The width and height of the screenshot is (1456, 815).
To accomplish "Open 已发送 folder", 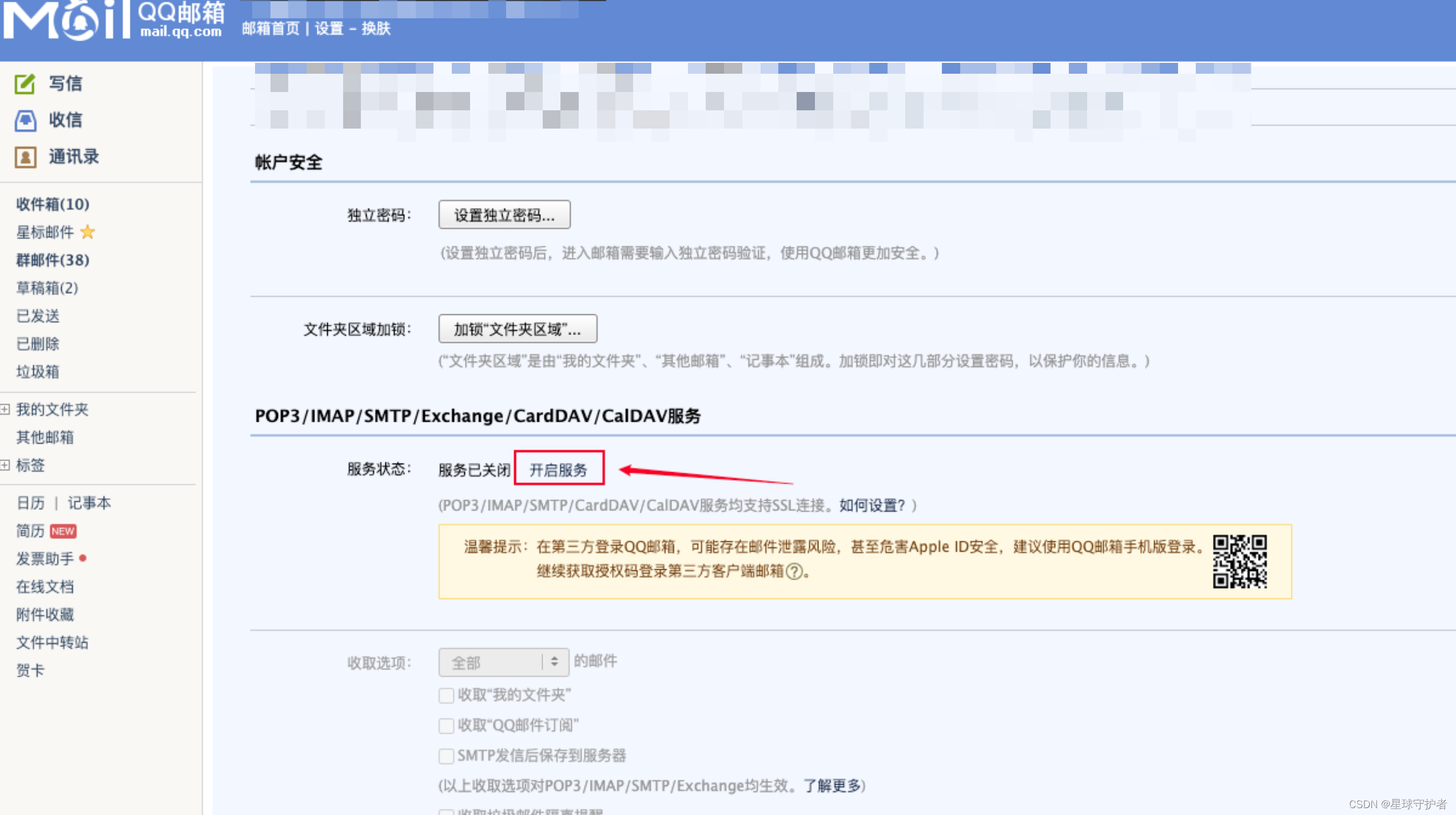I will pos(38,316).
